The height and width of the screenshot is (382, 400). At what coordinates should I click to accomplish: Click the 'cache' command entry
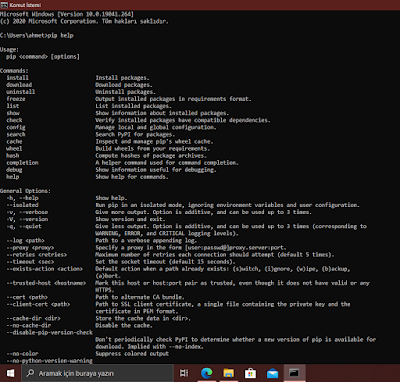point(14,141)
